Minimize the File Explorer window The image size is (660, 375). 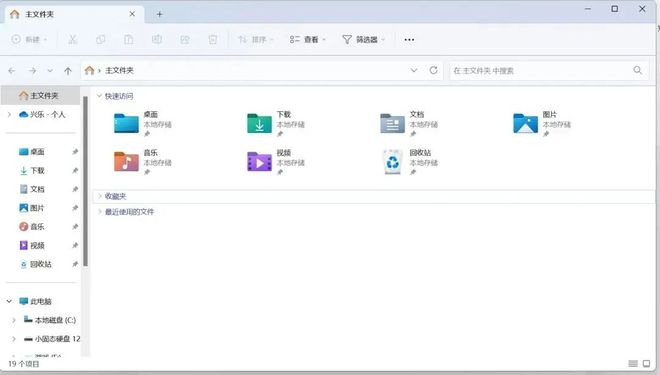click(588, 9)
